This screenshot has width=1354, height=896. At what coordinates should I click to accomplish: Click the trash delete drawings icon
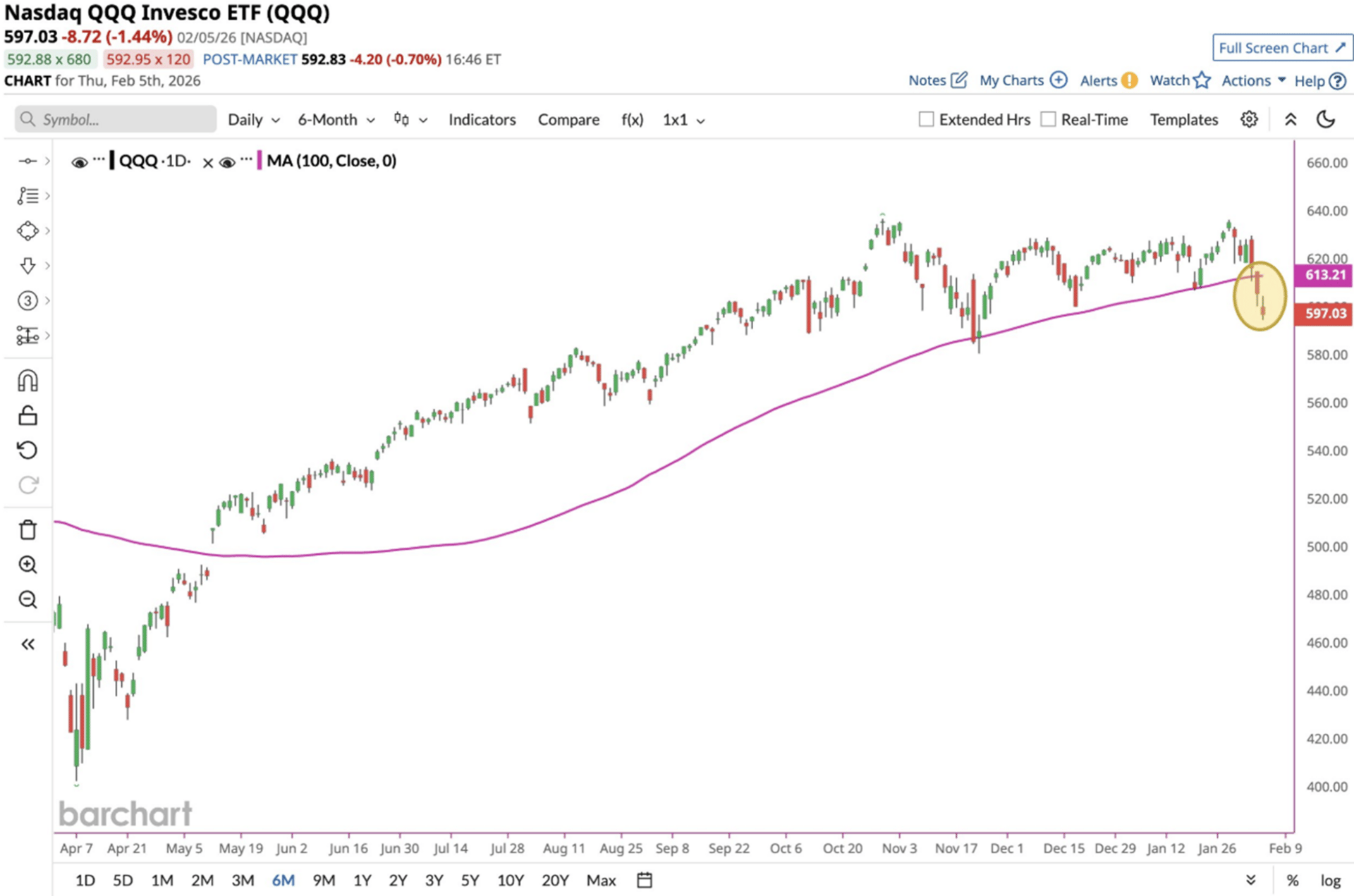coord(28,530)
